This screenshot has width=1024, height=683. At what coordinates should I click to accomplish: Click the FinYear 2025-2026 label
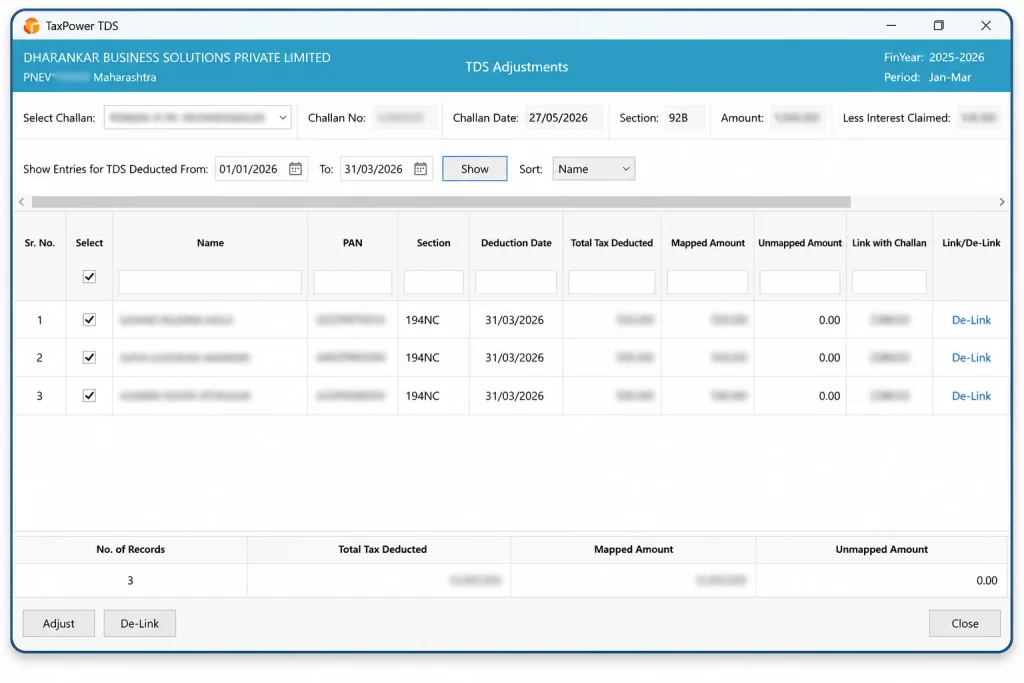coord(934,57)
